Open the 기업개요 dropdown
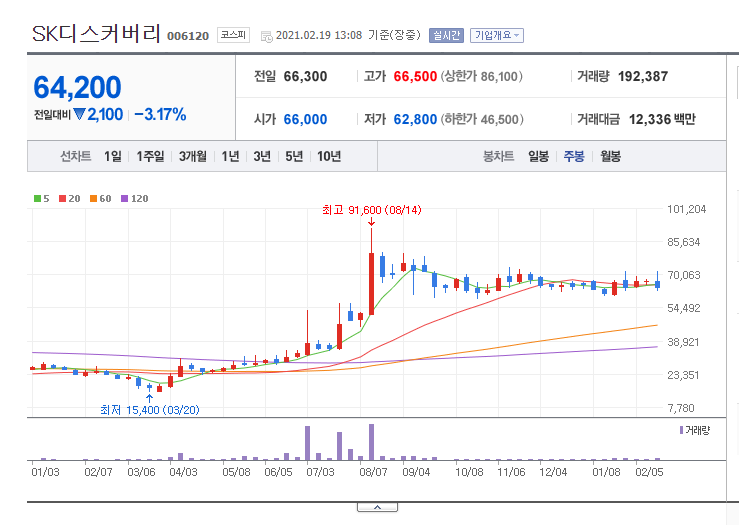The image size is (739, 525). (497, 35)
